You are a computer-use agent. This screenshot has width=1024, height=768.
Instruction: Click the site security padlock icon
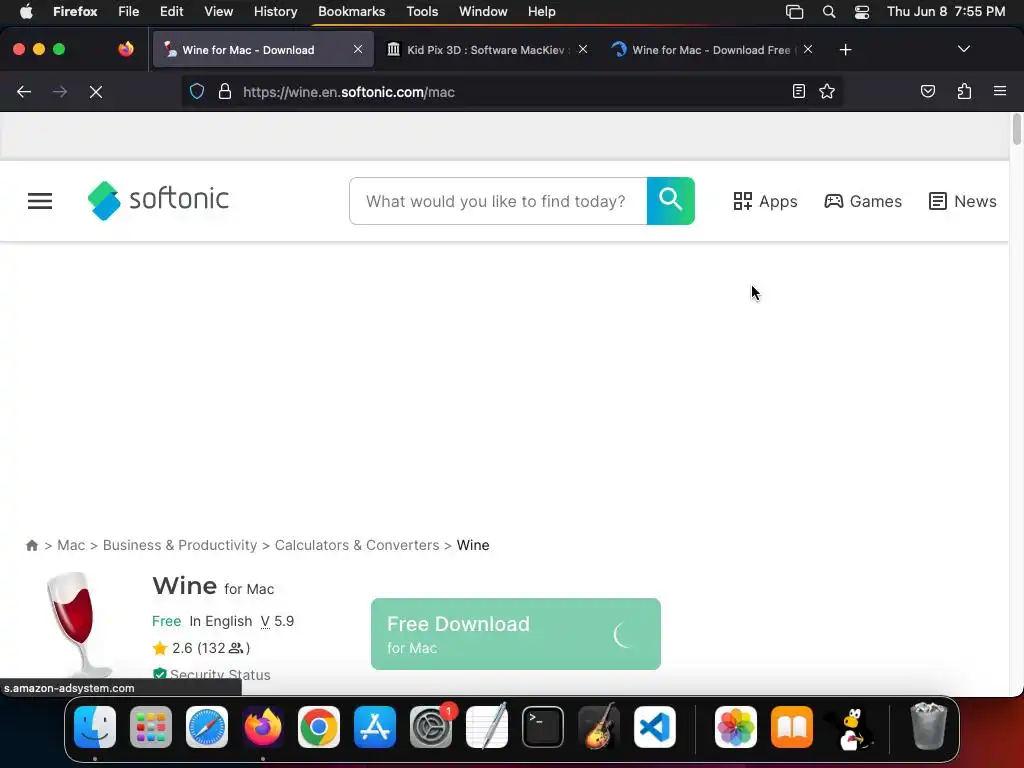pos(225,91)
